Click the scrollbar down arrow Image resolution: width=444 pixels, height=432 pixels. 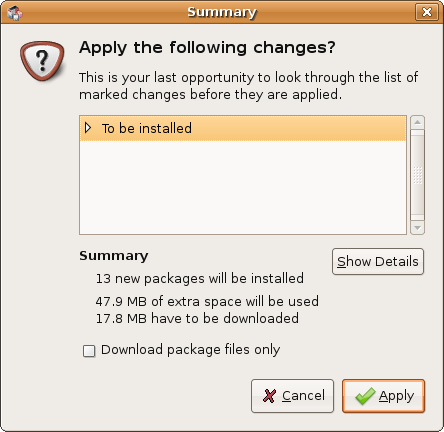coord(417,228)
